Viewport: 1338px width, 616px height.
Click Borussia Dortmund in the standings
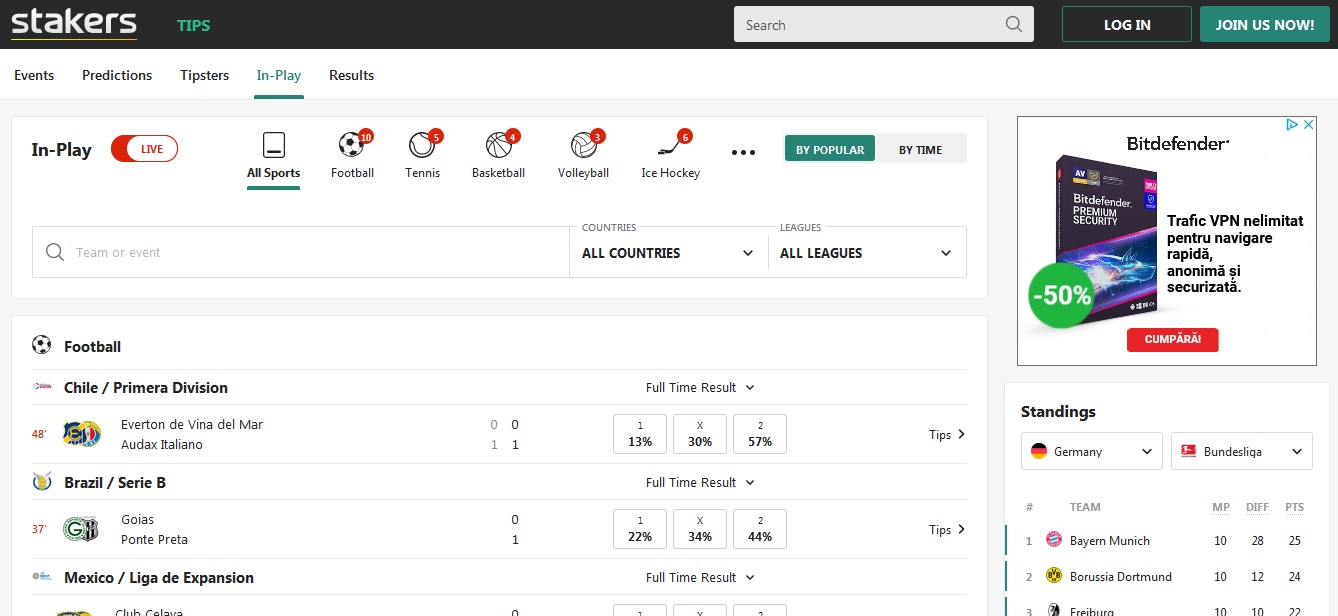[x=1121, y=576]
